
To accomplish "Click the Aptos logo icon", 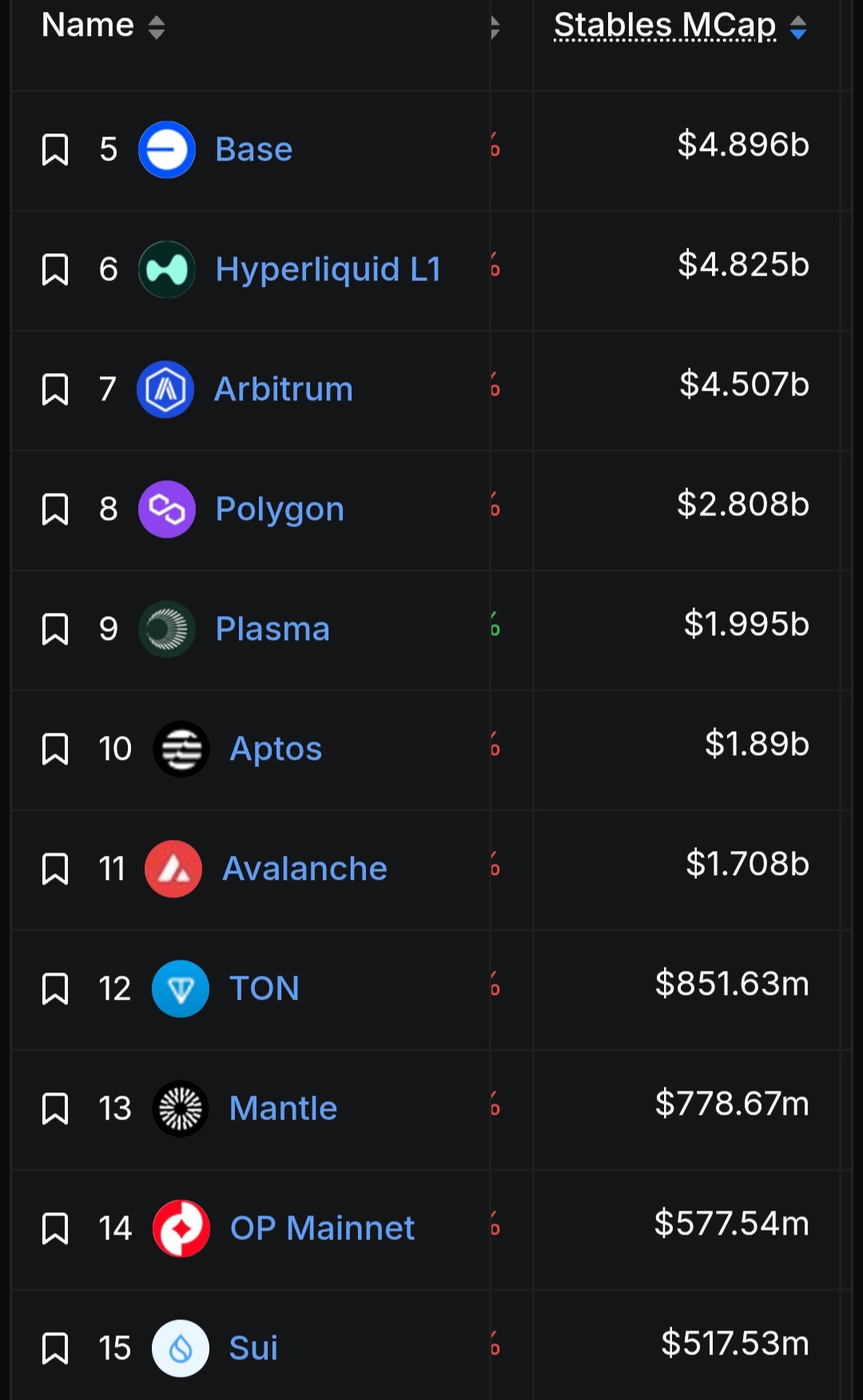I will [181, 749].
